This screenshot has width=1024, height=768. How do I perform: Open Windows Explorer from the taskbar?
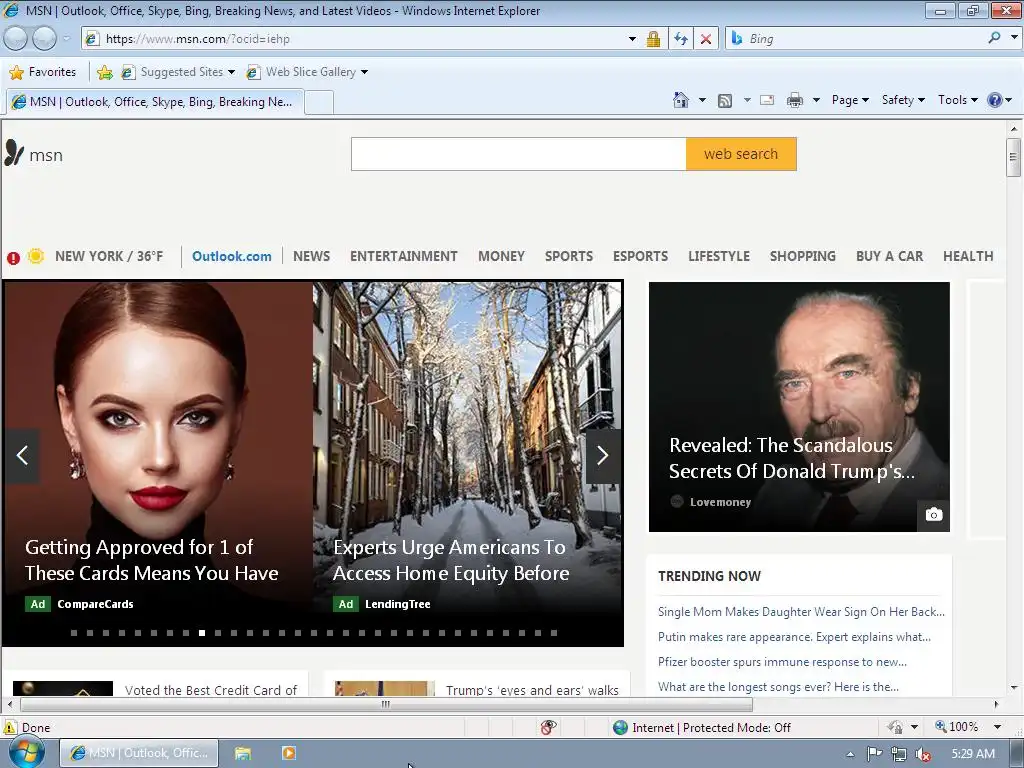tap(243, 753)
